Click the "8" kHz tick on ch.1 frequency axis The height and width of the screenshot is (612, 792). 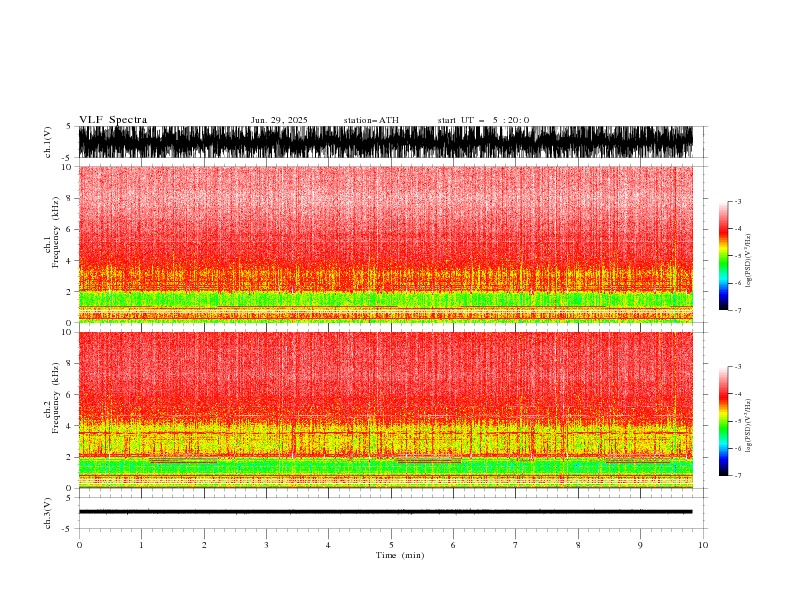tap(70, 198)
